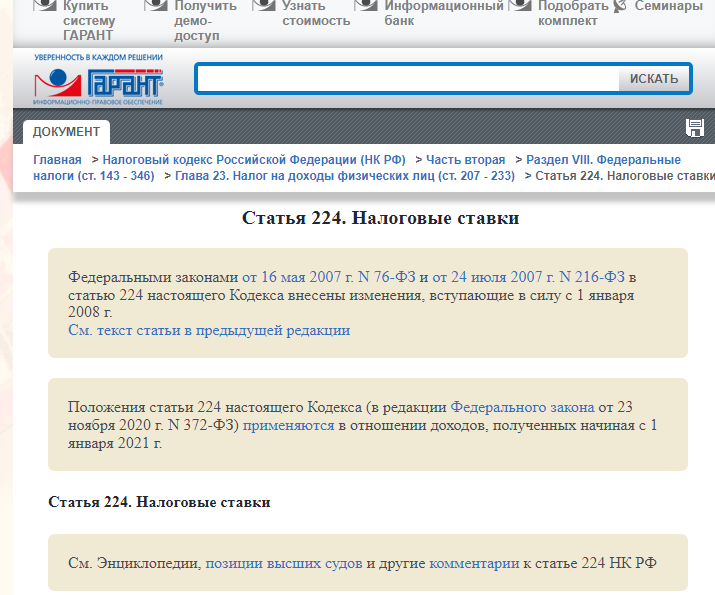Open law от 24 июля 2007 г. N 216-ФЗ
Image resolution: width=715 pixels, height=595 pixels.
tap(528, 277)
